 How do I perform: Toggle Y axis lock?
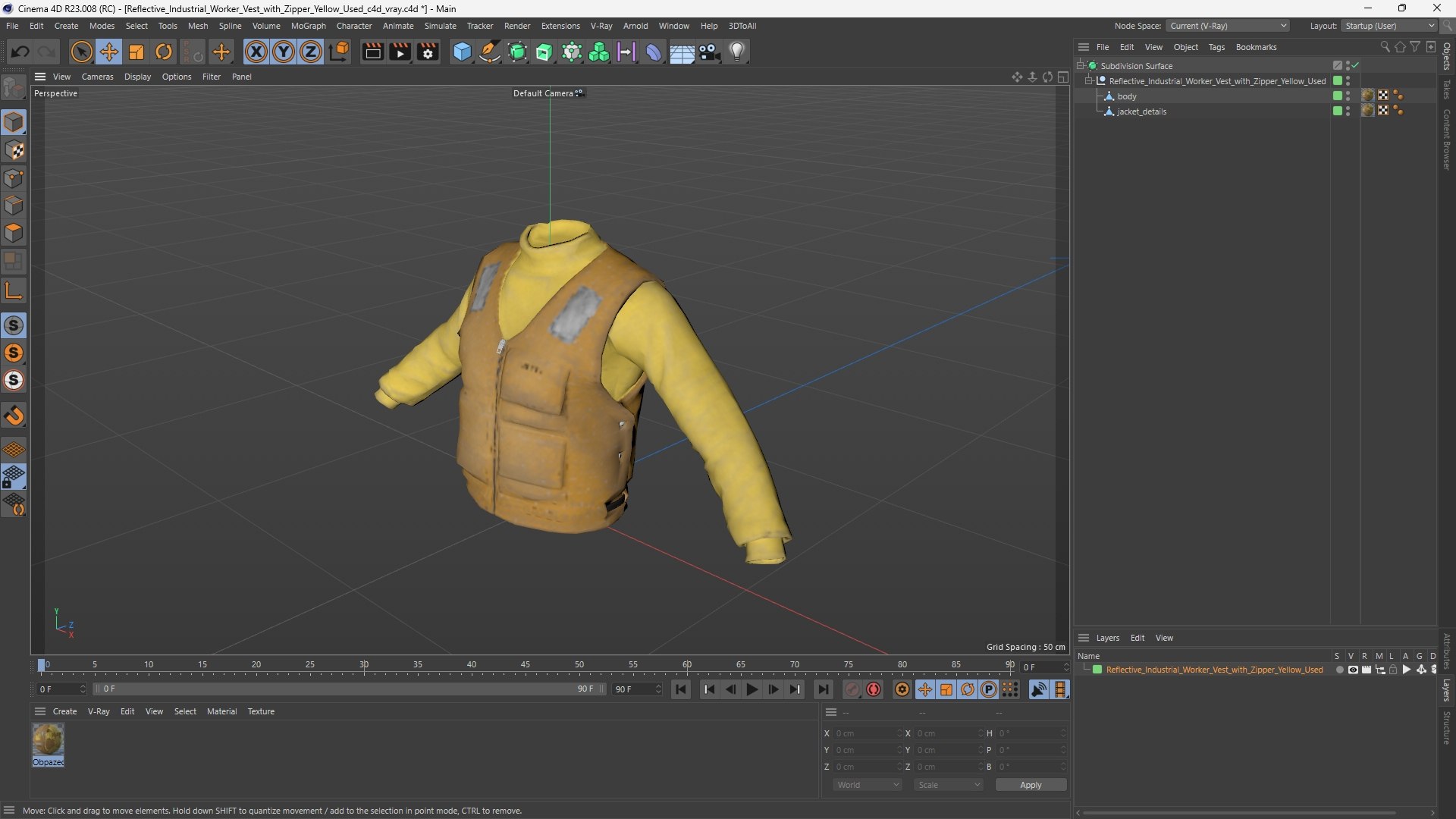(x=284, y=52)
